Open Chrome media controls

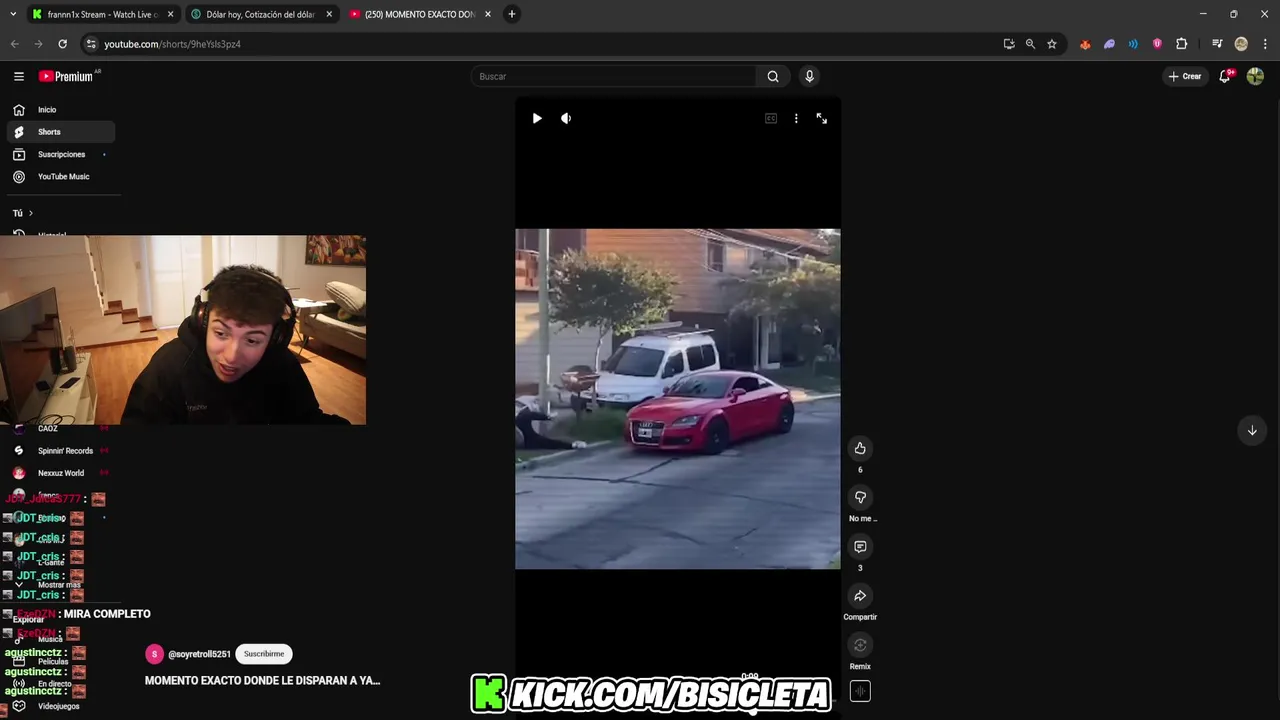point(1217,44)
